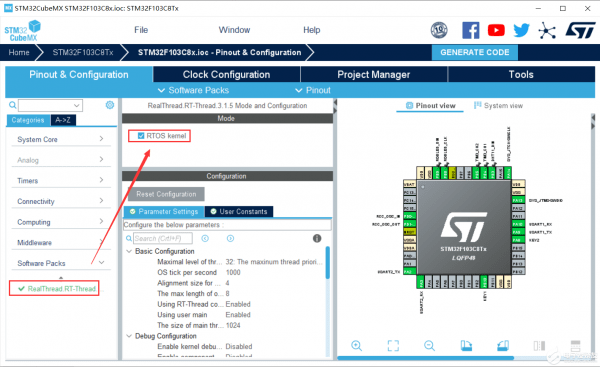Open the Facebook icon link
This screenshot has height=367, width=600.
click(x=471, y=30)
